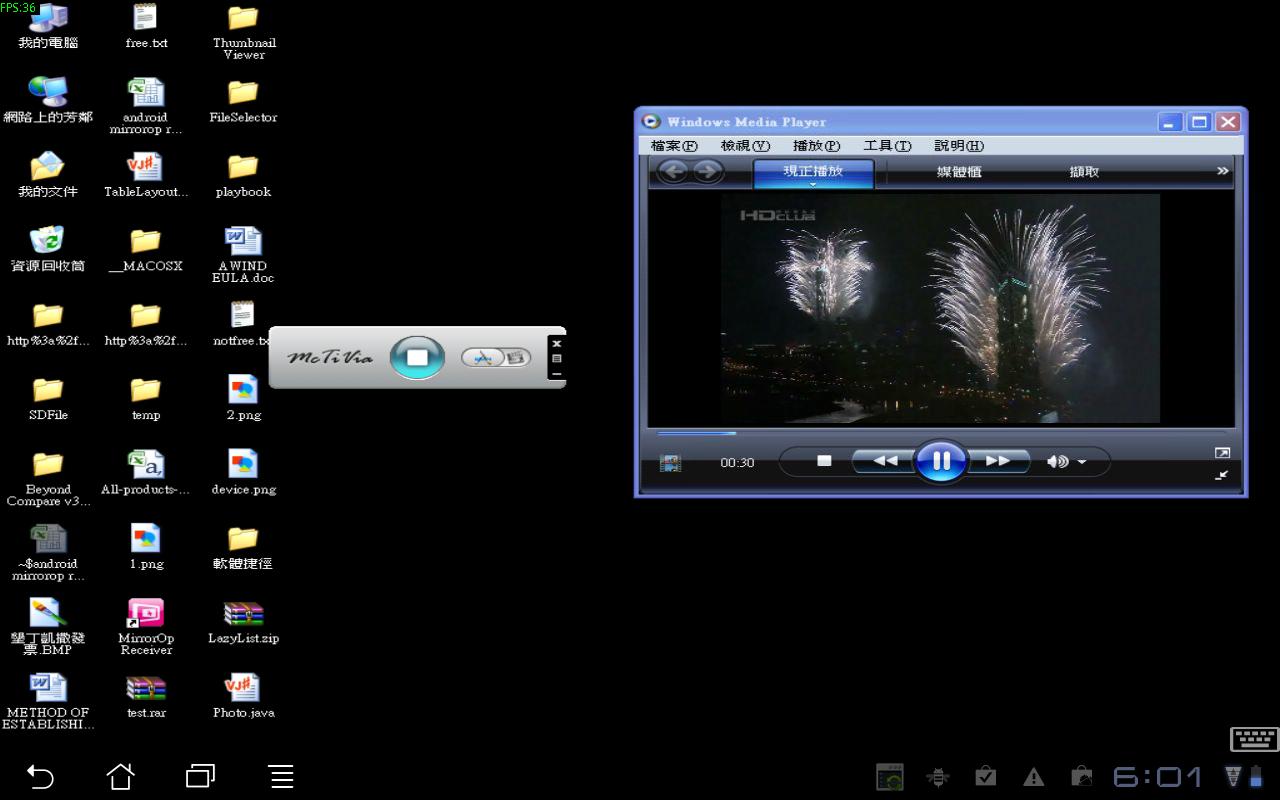The height and width of the screenshot is (800, 1280).
Task: Expand arrow under 現正播放 tab
Action: coord(813,185)
